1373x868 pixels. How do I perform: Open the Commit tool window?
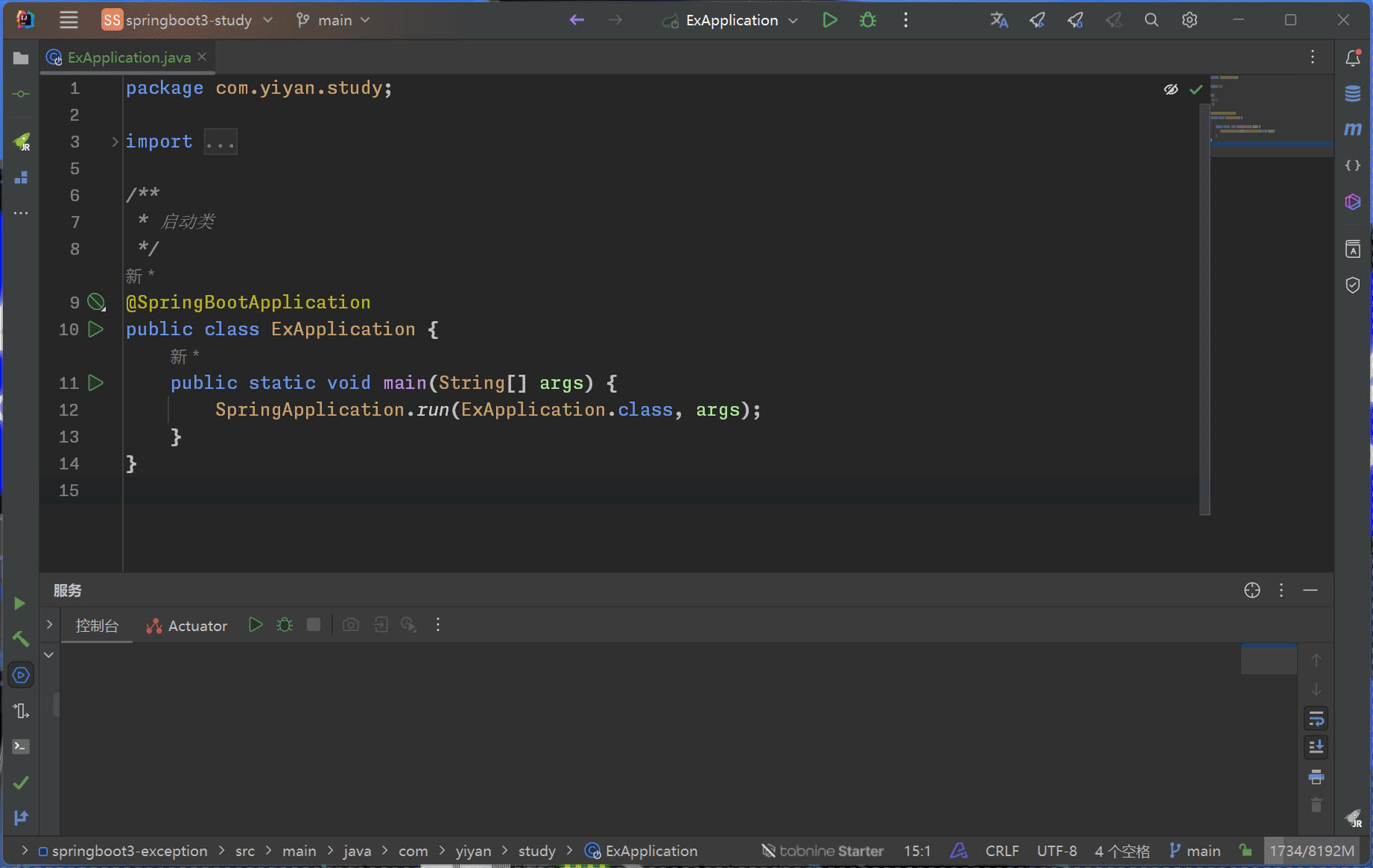21,94
